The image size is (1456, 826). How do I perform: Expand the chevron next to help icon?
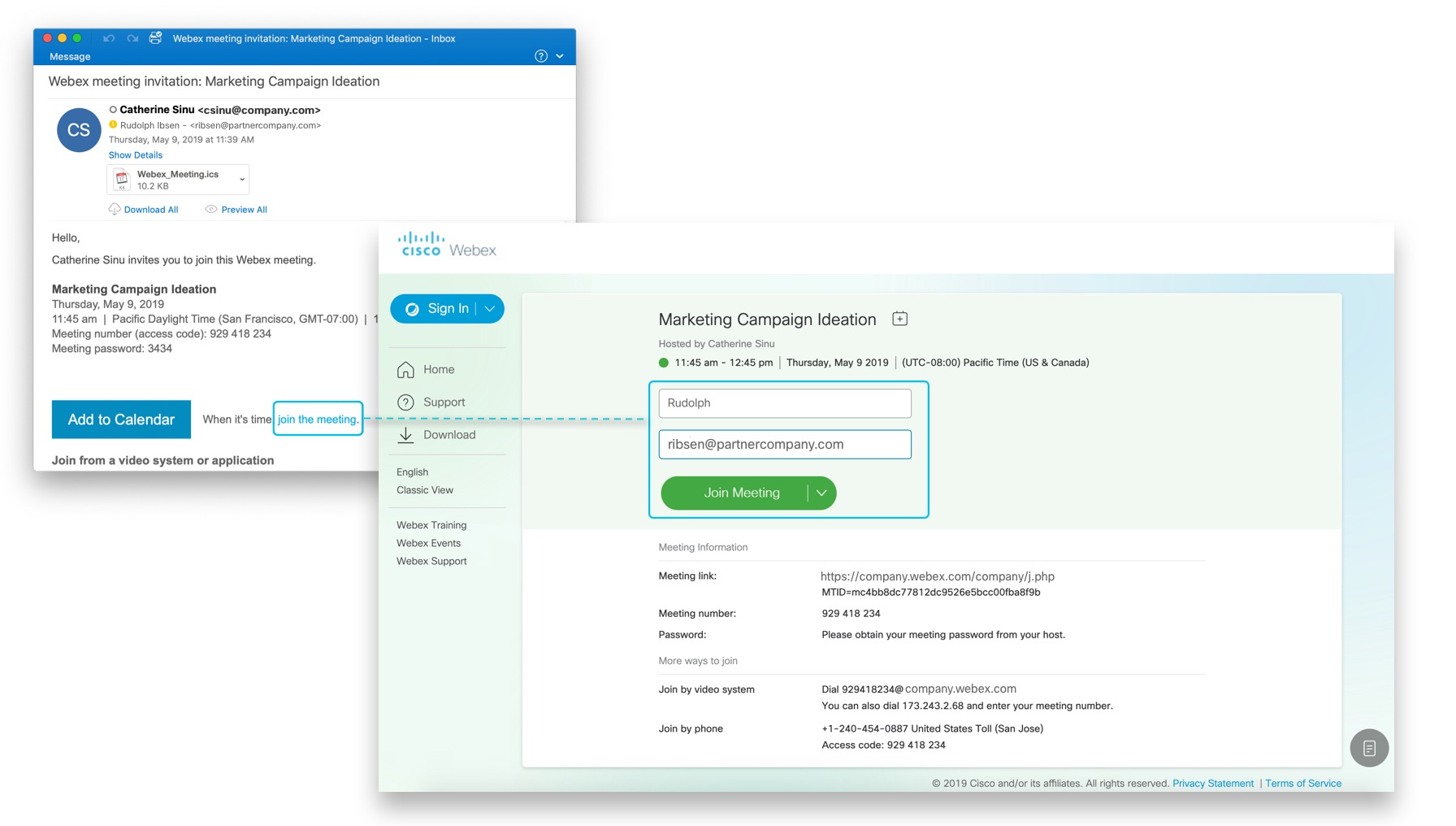(560, 56)
